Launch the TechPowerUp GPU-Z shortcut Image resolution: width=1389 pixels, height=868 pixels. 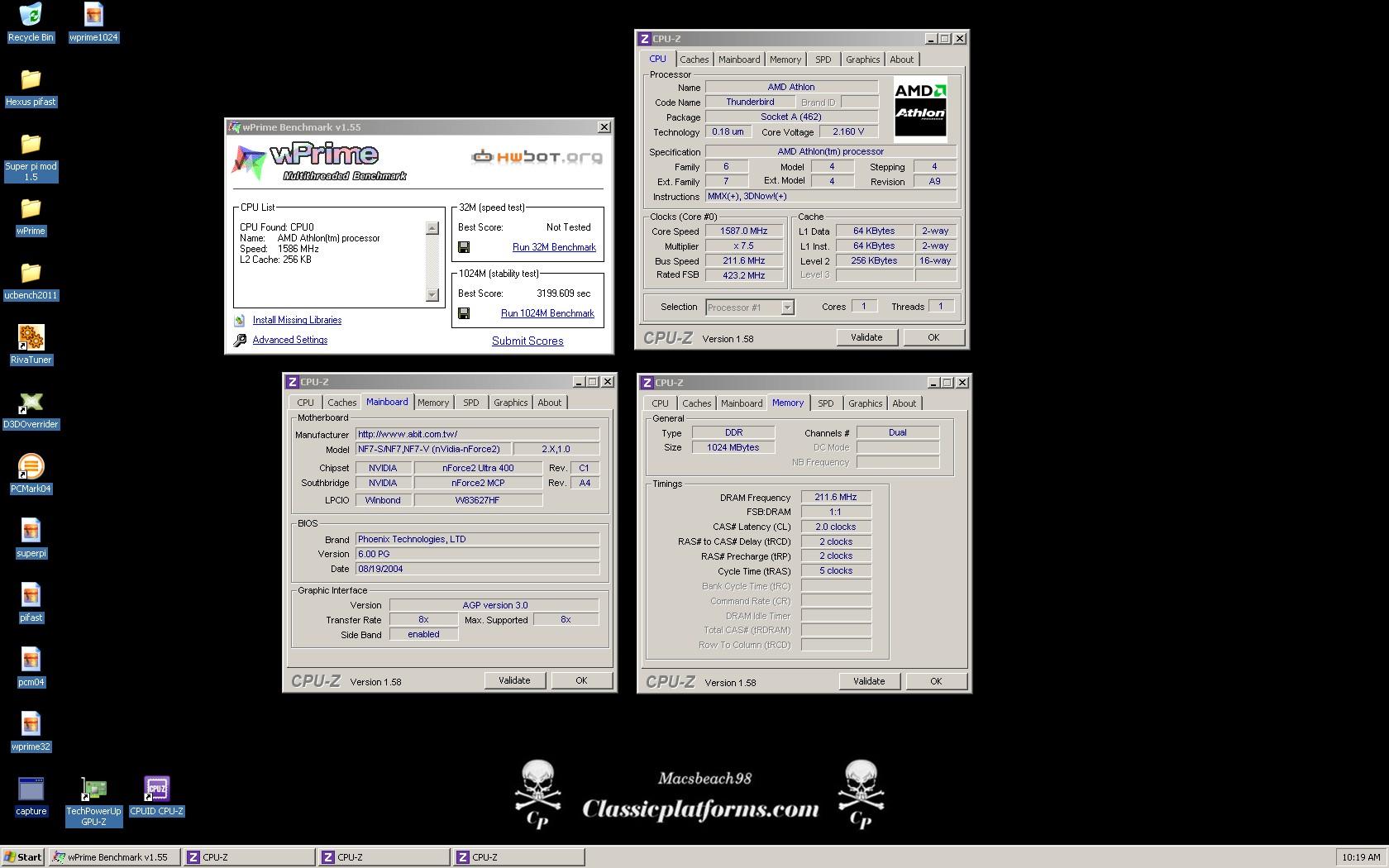[93, 789]
